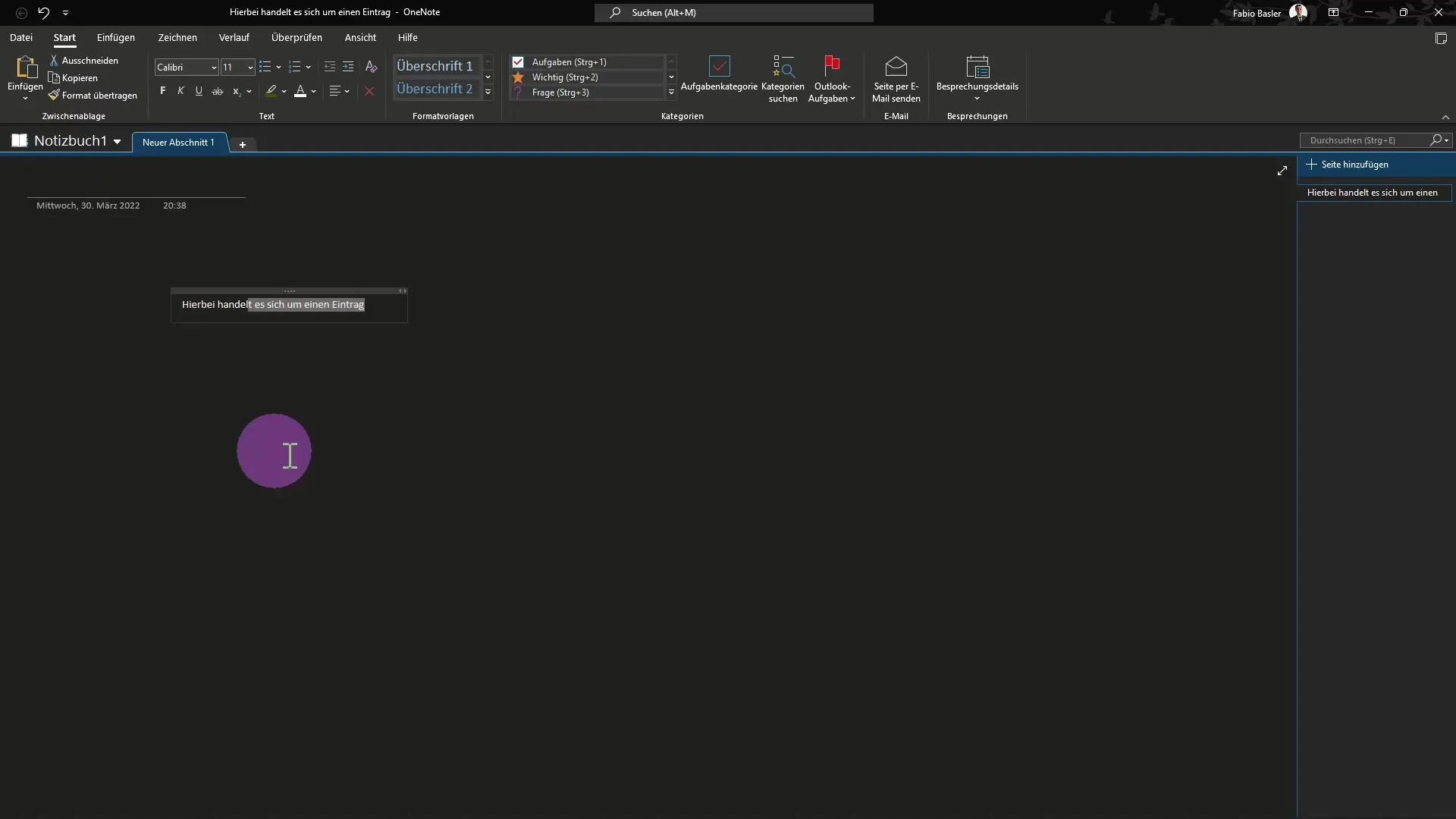Click Format übertragen (format painter)

point(93,95)
